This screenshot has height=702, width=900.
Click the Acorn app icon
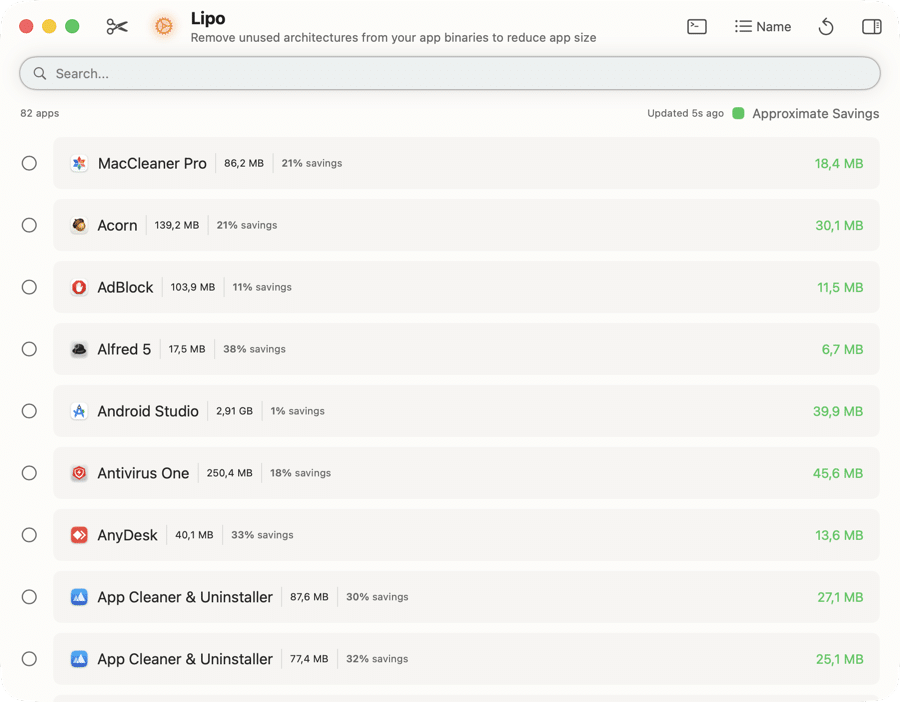79,225
